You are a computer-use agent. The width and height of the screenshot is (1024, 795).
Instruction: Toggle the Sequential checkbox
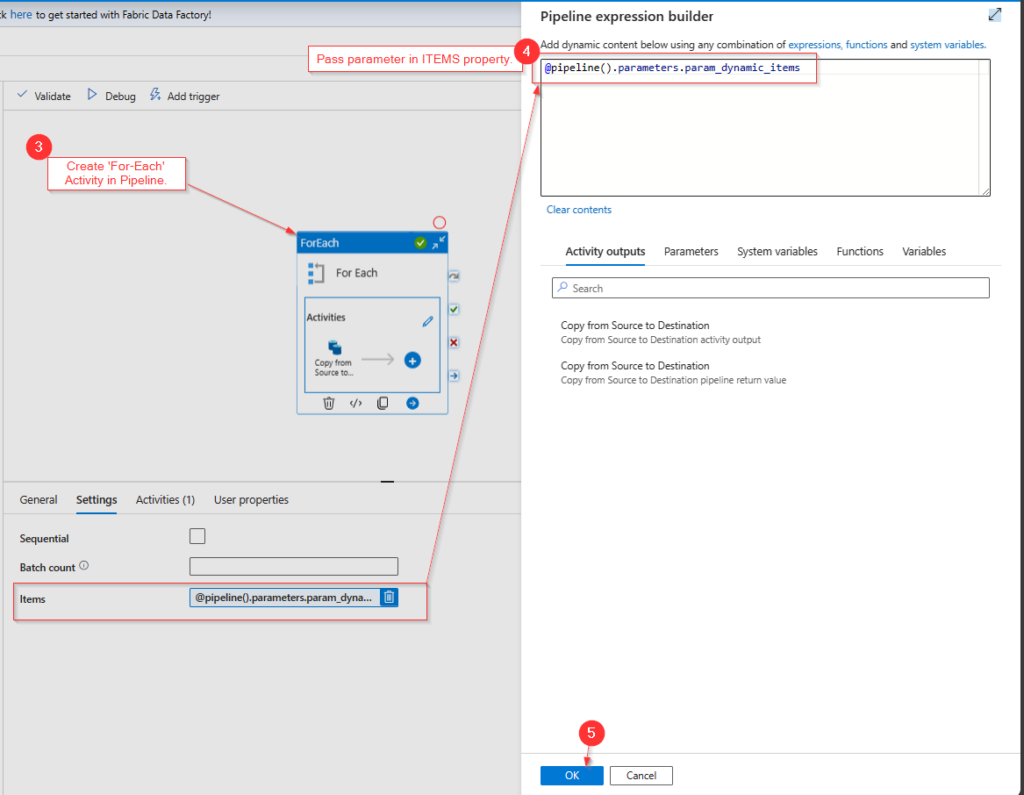197,536
